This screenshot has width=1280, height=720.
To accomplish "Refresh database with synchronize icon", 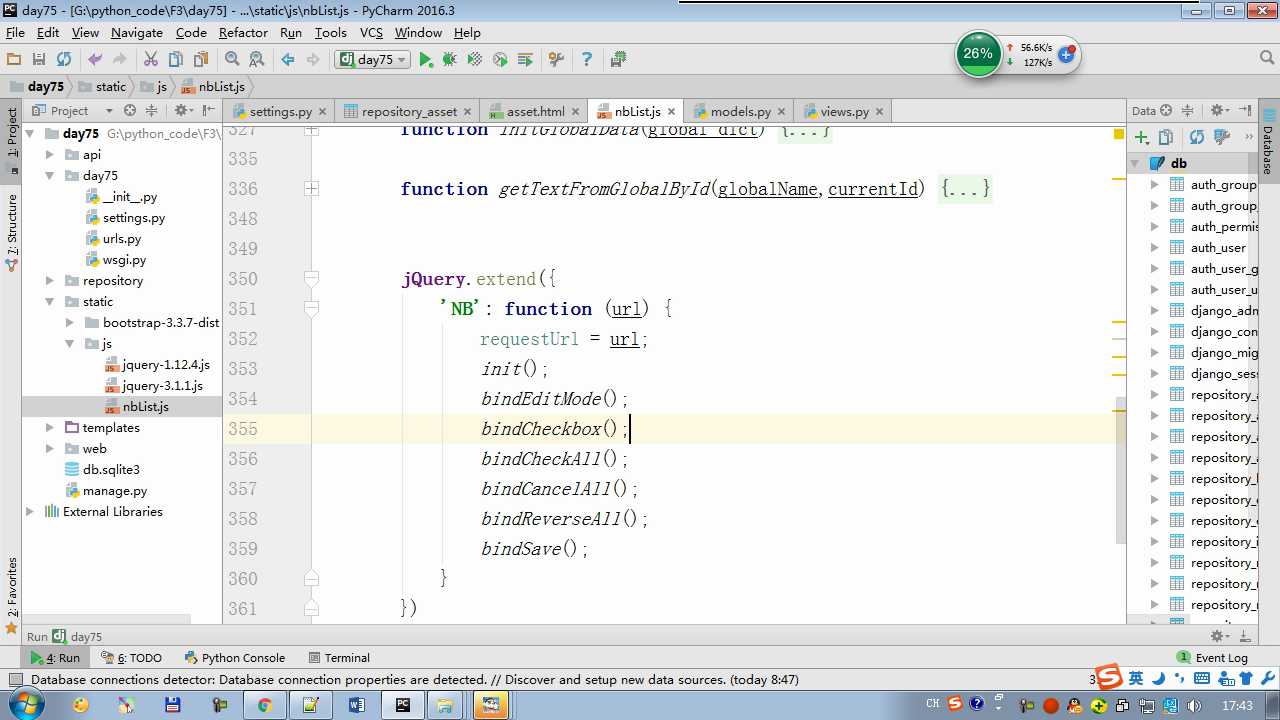I will pyautogui.click(x=1196, y=138).
